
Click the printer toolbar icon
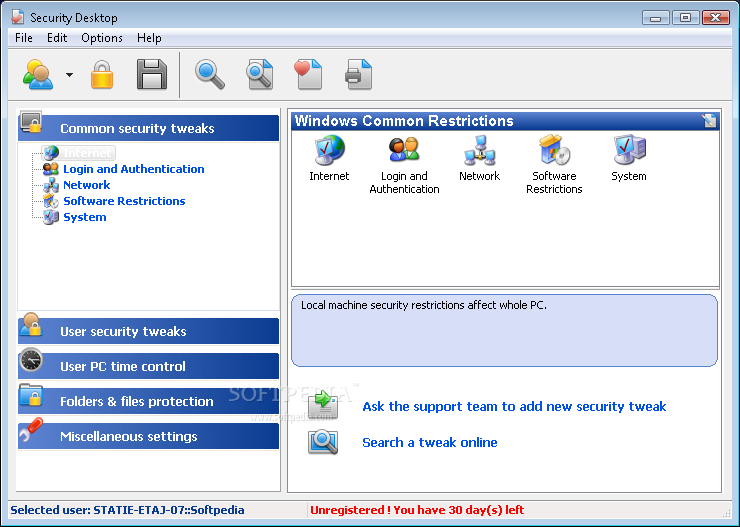point(359,75)
